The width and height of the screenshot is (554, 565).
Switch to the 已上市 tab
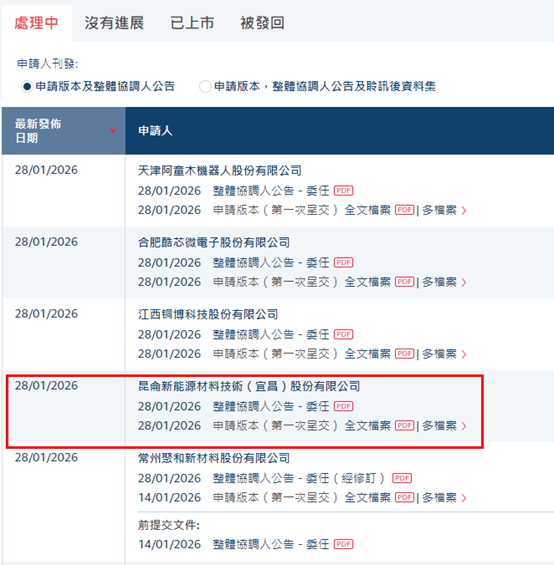tap(192, 23)
